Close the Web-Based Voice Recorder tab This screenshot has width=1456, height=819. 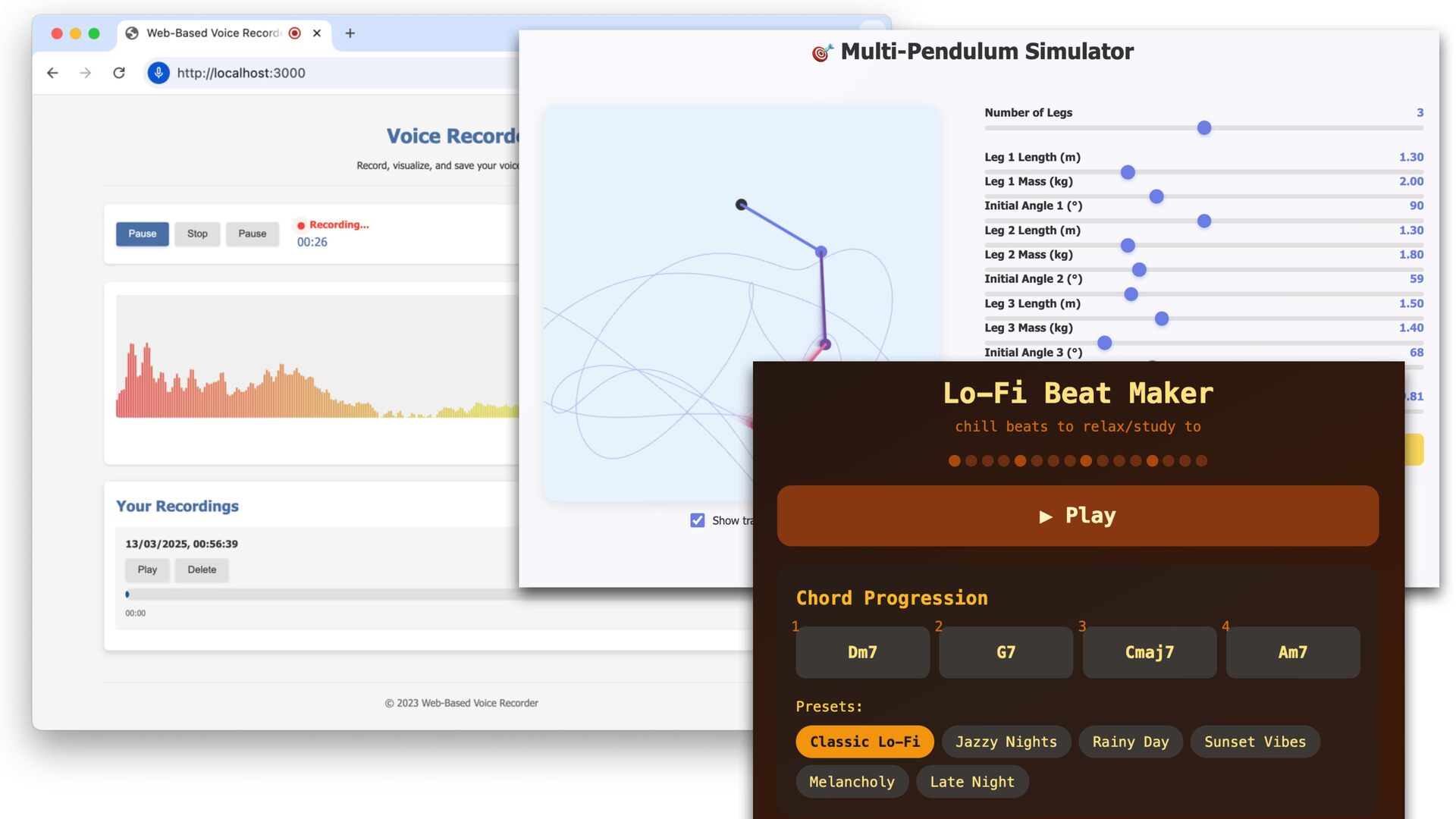click(317, 33)
